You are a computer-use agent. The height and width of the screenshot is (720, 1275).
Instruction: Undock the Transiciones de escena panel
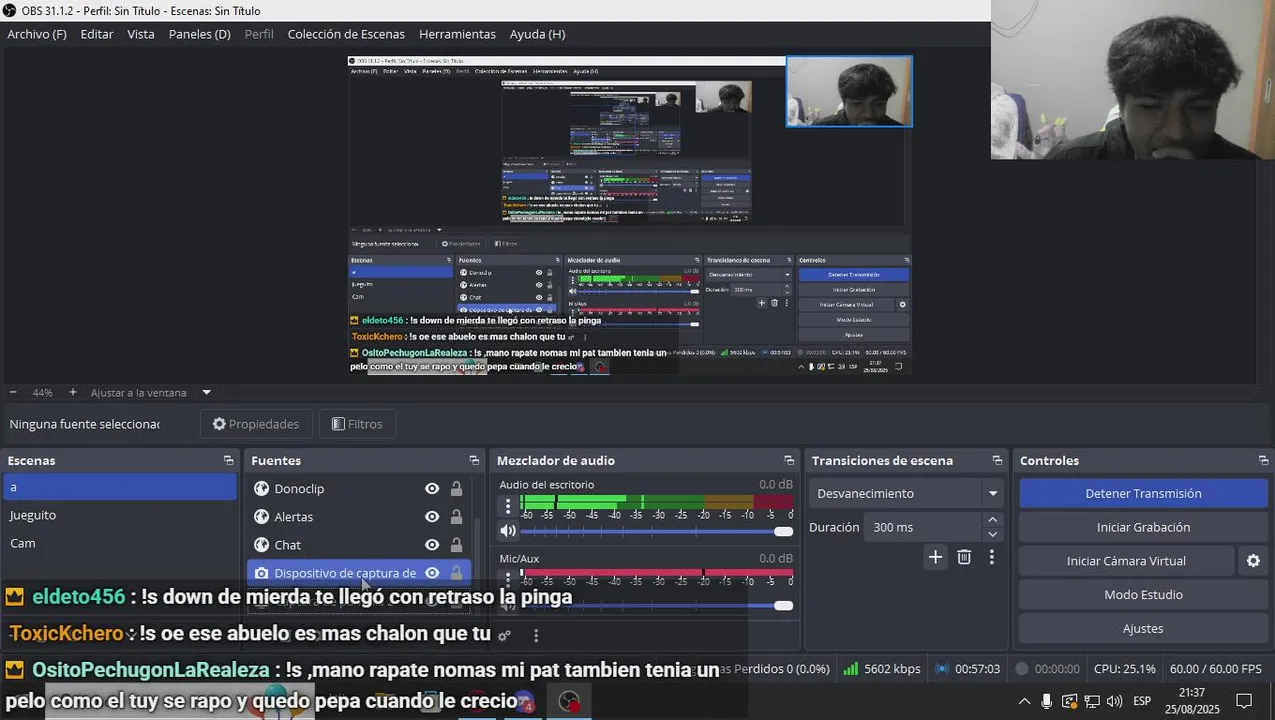pyautogui.click(x=997, y=460)
